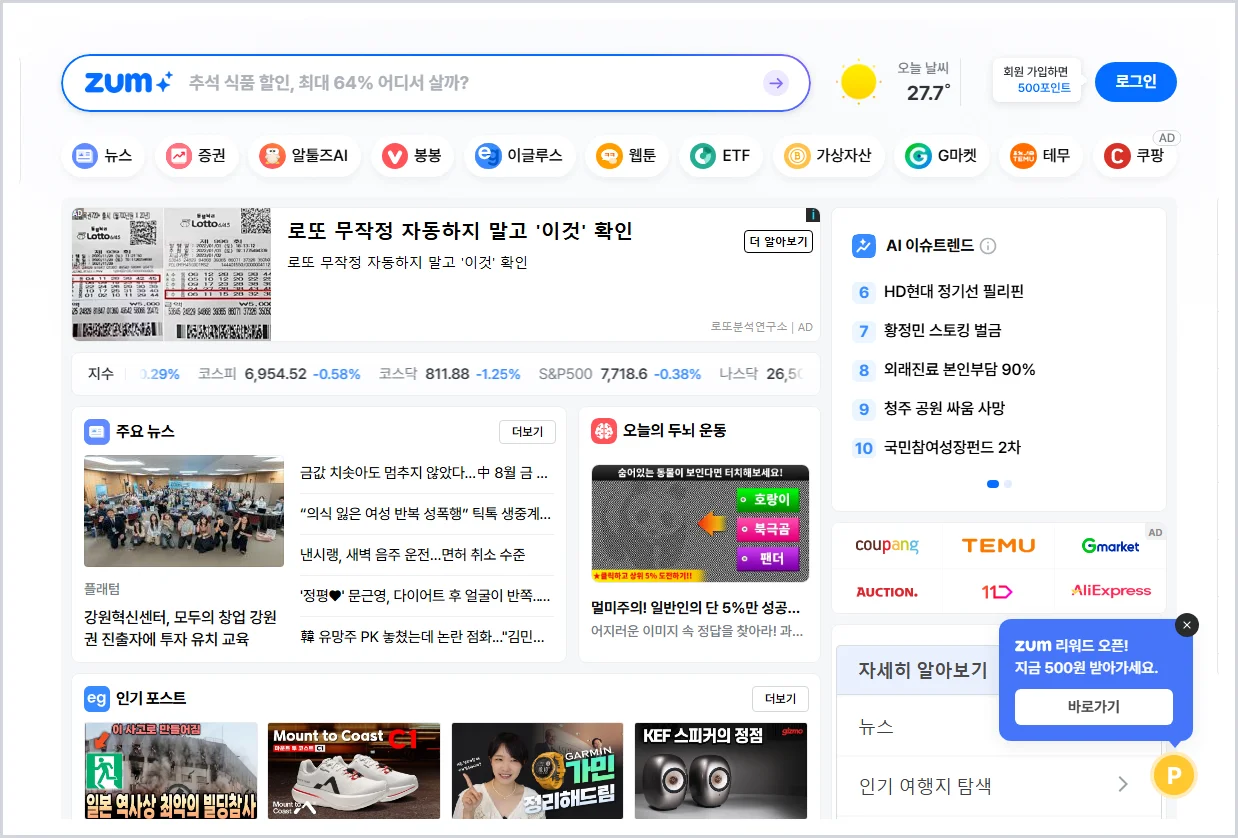Open the AUCTION logo link
The width and height of the screenshot is (1238, 838).
(x=887, y=592)
